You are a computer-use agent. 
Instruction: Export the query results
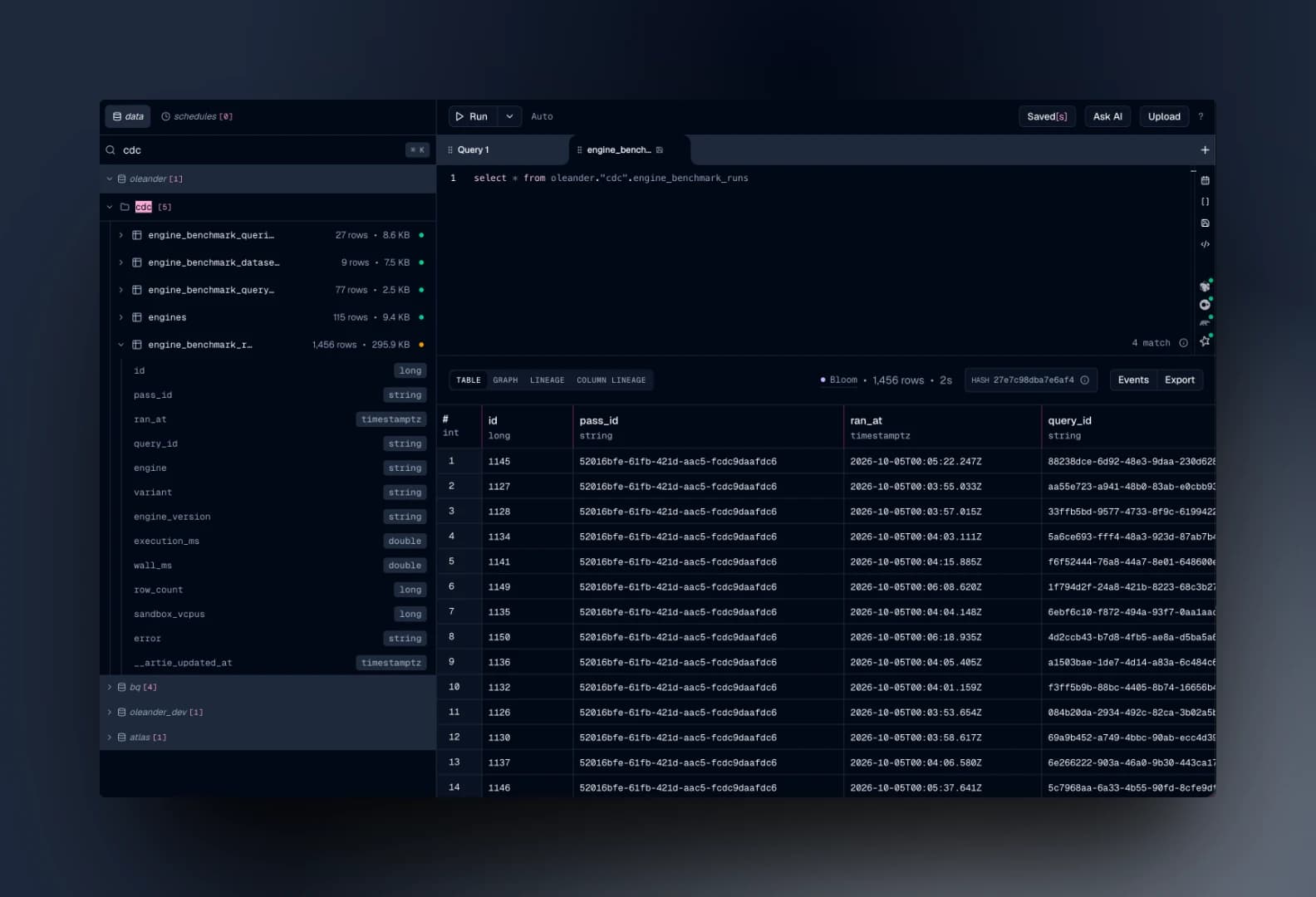coord(1180,380)
